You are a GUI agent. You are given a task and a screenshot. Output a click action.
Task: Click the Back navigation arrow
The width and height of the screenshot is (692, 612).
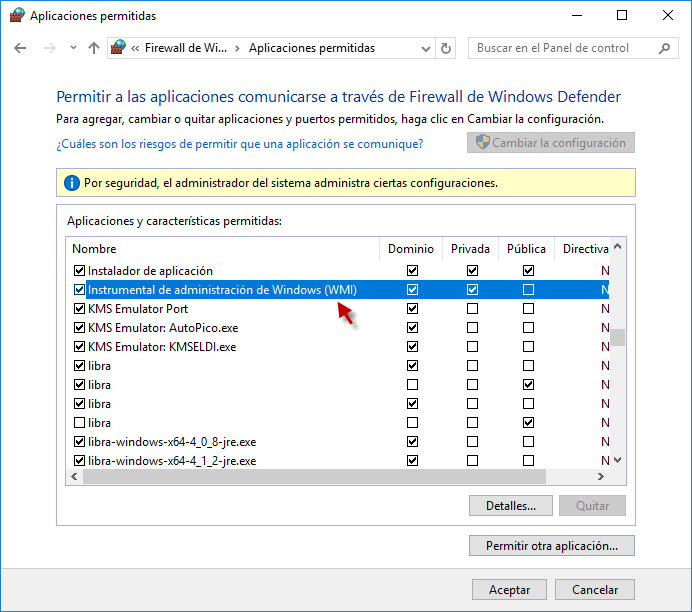(x=20, y=48)
